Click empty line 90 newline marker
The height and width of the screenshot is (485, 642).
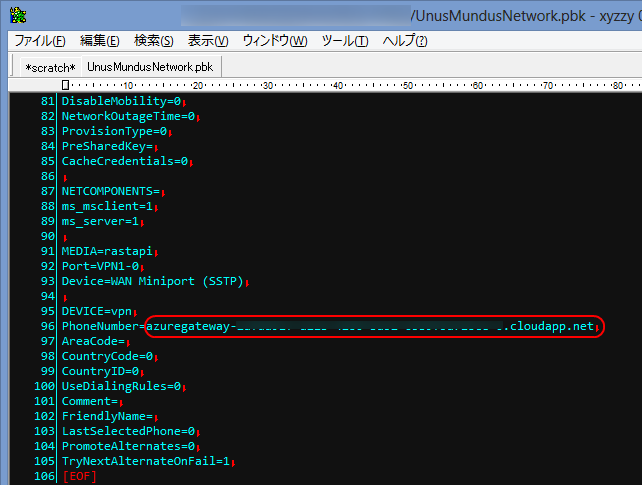point(65,238)
